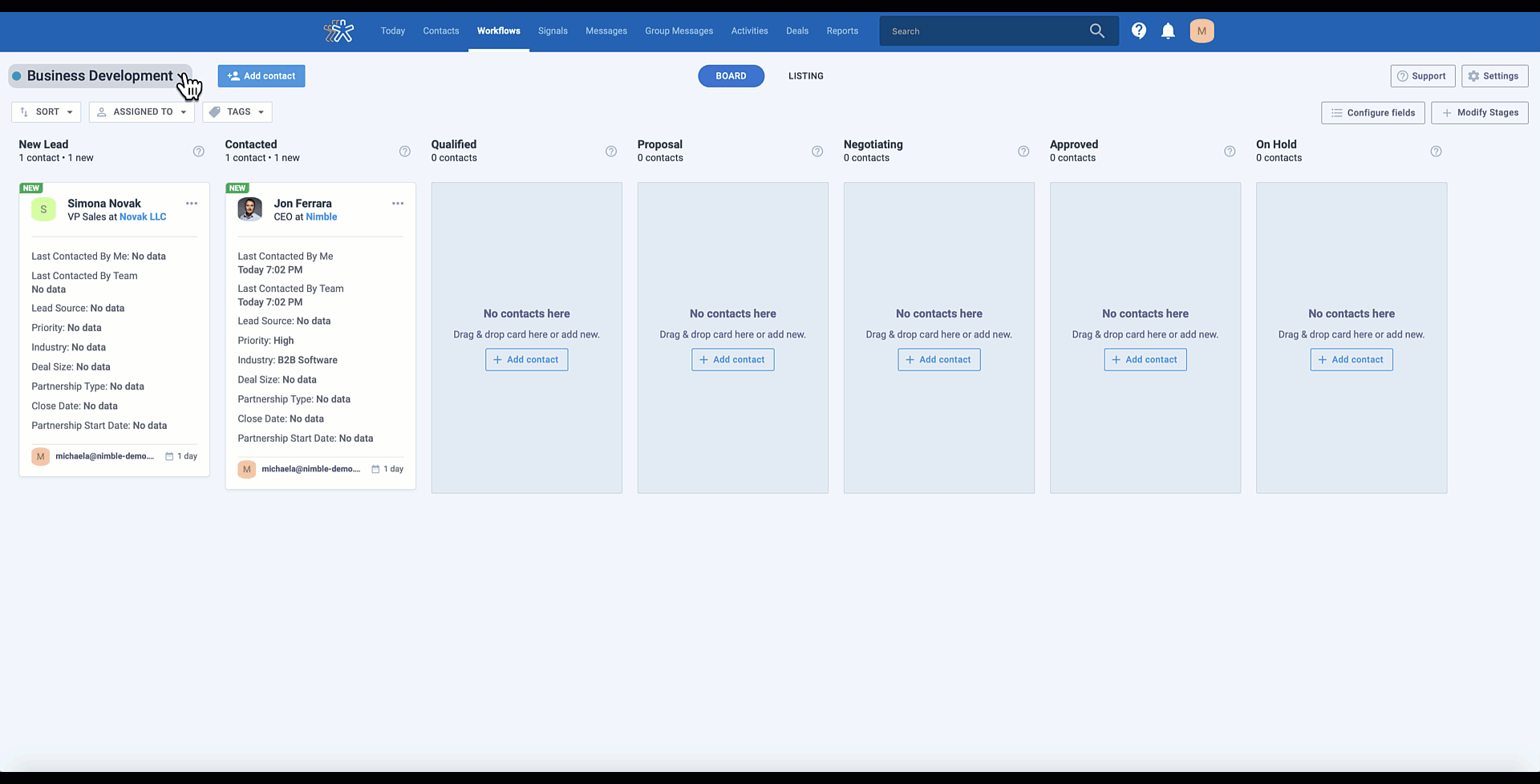Image resolution: width=1540 pixels, height=784 pixels.
Task: Click the Modify Stages button
Action: [1480, 112]
